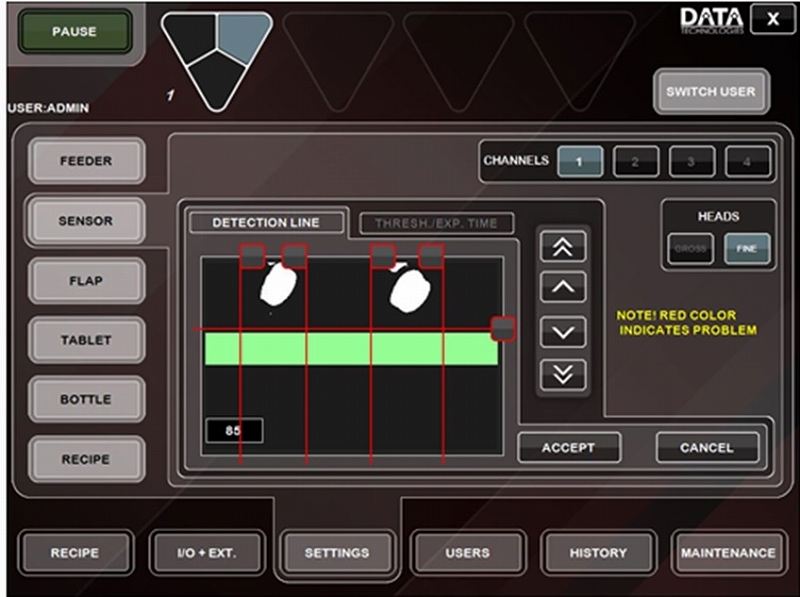Open the DETECTION LINE tab
This screenshot has height=597, width=800.
[x=265, y=224]
